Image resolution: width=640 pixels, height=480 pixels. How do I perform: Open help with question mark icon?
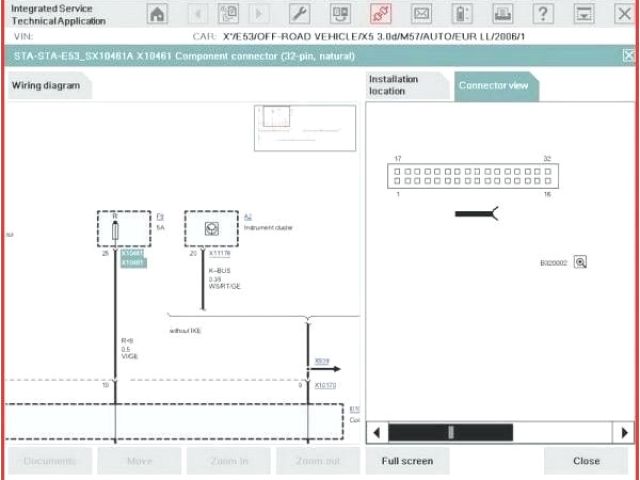pos(543,14)
